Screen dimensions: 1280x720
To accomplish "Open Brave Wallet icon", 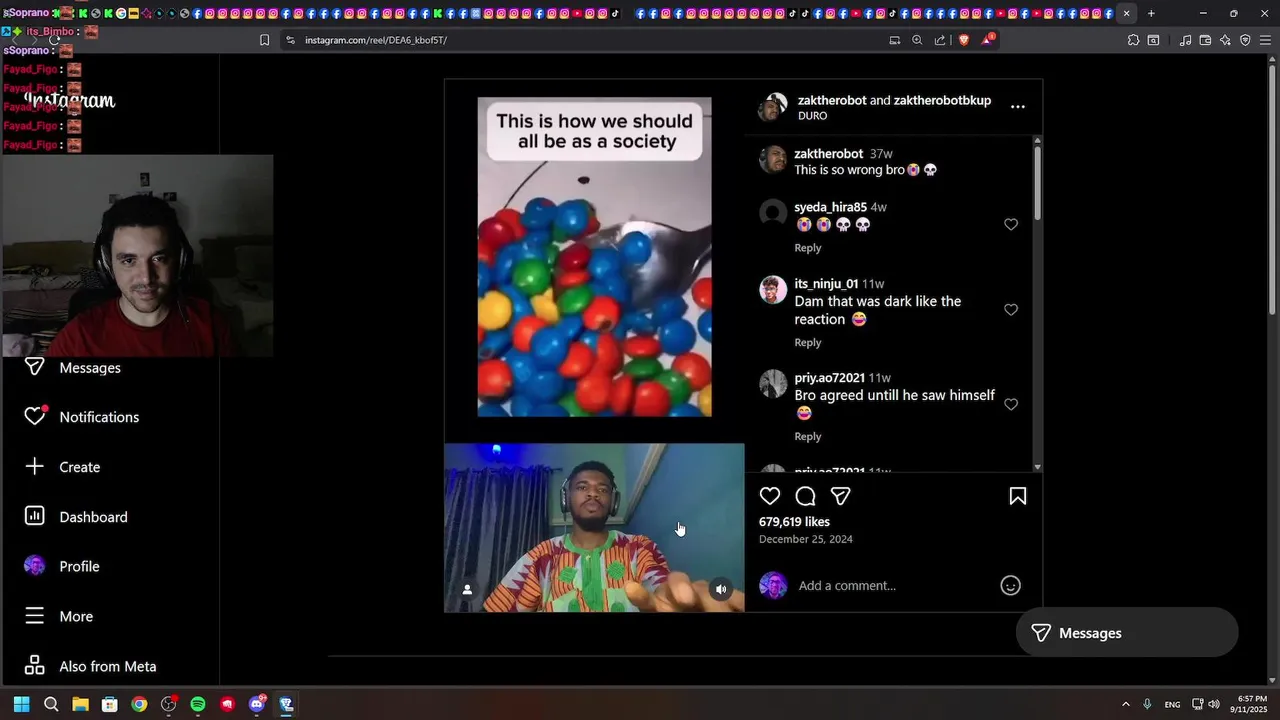I will click(x=1205, y=40).
